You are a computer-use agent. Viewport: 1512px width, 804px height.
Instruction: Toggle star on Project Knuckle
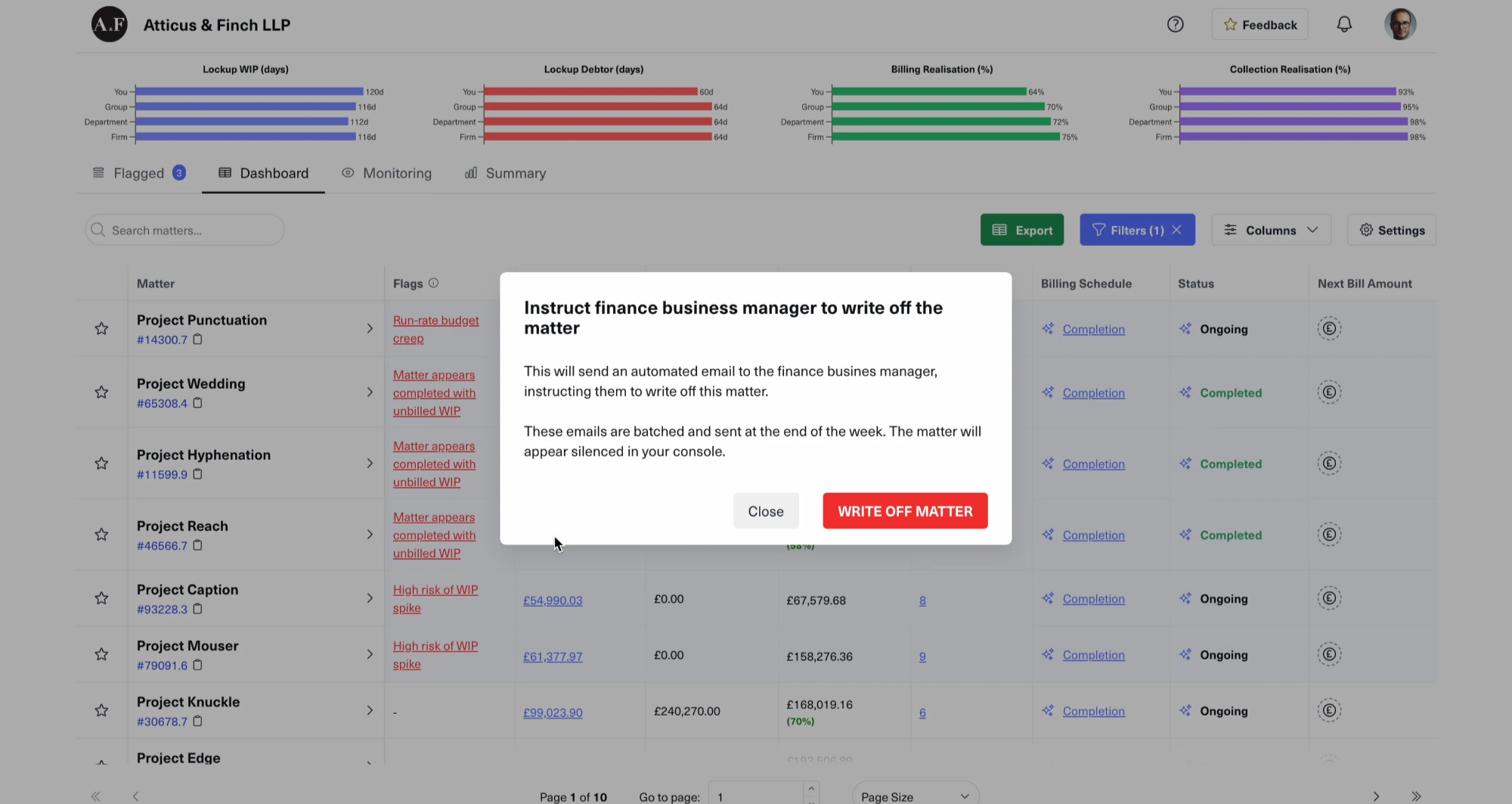click(x=101, y=710)
